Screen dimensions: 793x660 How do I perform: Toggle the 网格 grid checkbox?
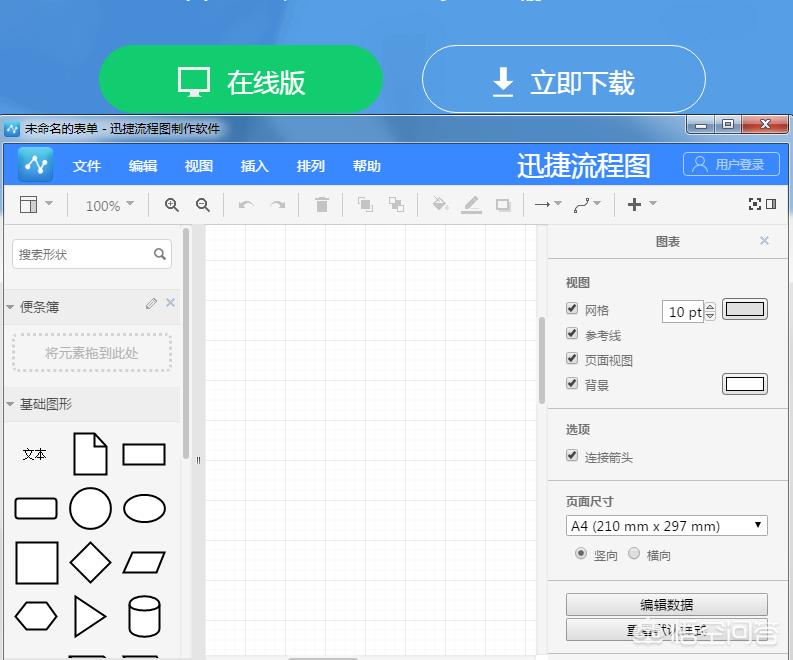coord(572,309)
